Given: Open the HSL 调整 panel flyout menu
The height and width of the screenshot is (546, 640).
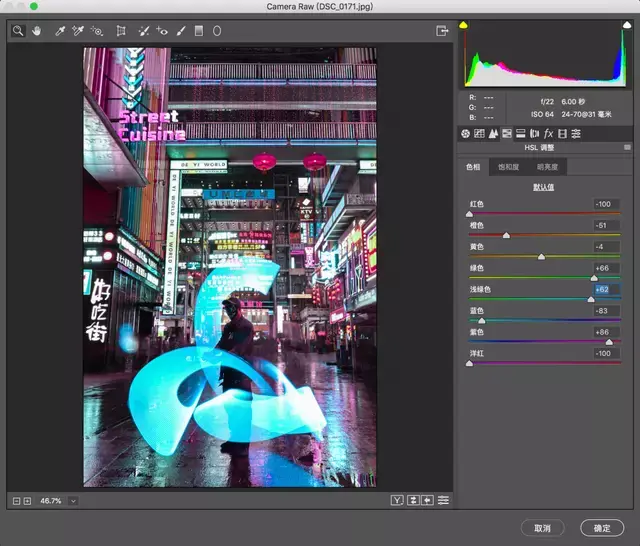Looking at the screenshot, I should [627, 147].
